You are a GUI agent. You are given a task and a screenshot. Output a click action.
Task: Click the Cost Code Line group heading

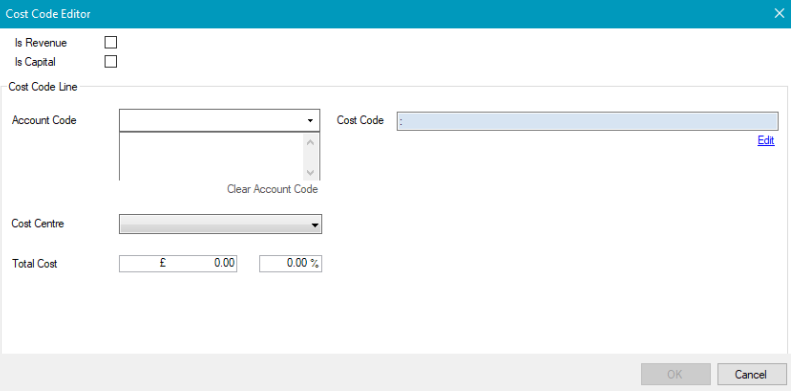(43, 87)
